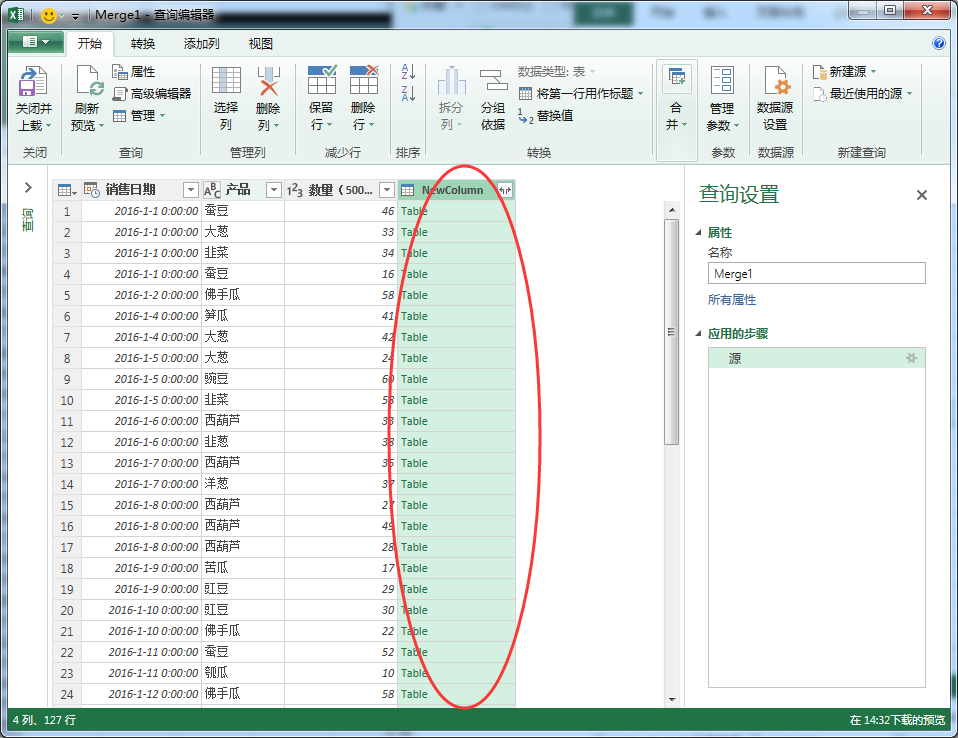Click the 所有属性 (All Properties) link
The image size is (958, 738).
coord(732,300)
